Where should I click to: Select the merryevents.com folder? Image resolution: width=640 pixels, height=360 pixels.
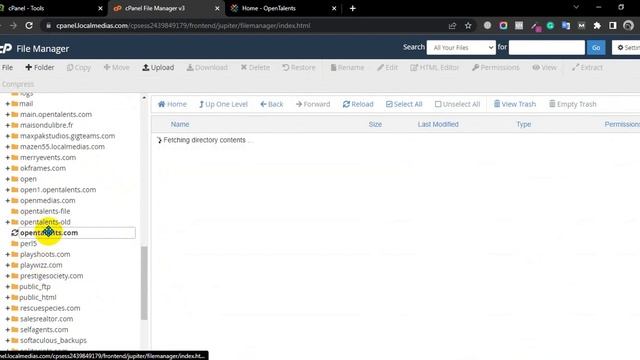point(48,158)
